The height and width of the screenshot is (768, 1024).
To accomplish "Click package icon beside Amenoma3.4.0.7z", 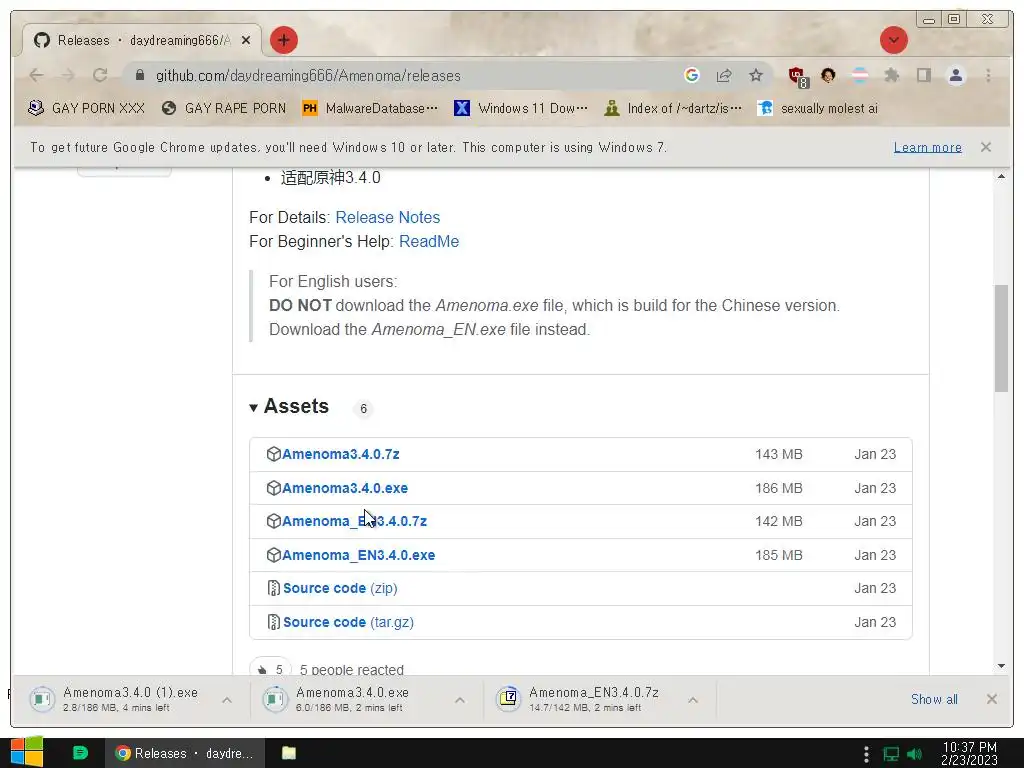I will (x=274, y=455).
